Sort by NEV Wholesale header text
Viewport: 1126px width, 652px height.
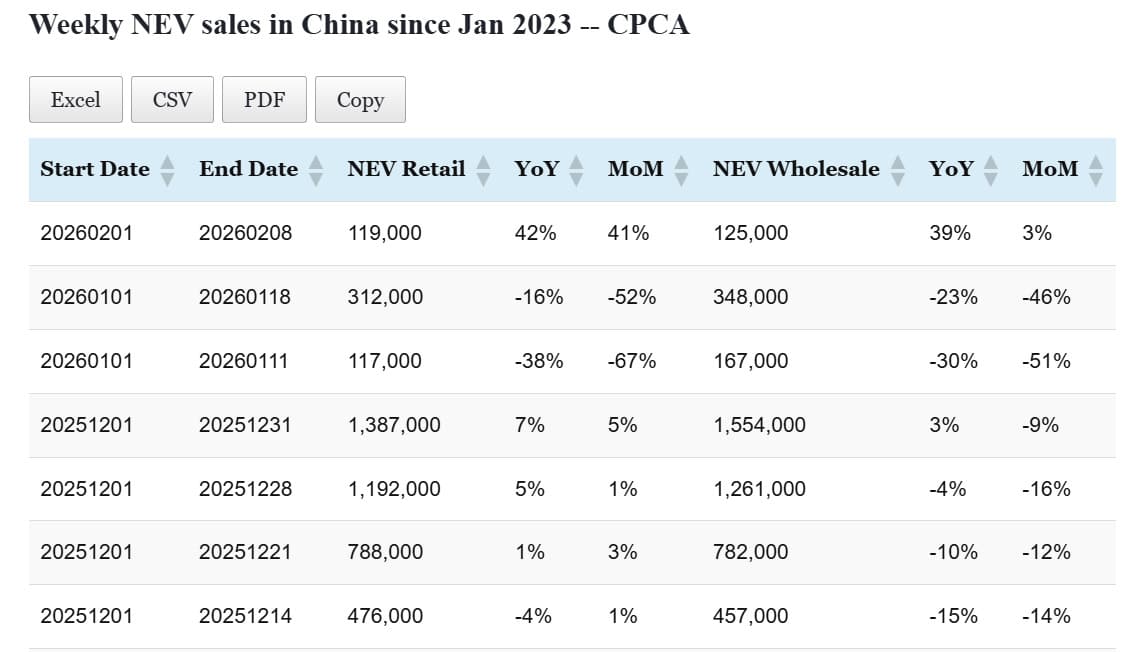tap(796, 169)
